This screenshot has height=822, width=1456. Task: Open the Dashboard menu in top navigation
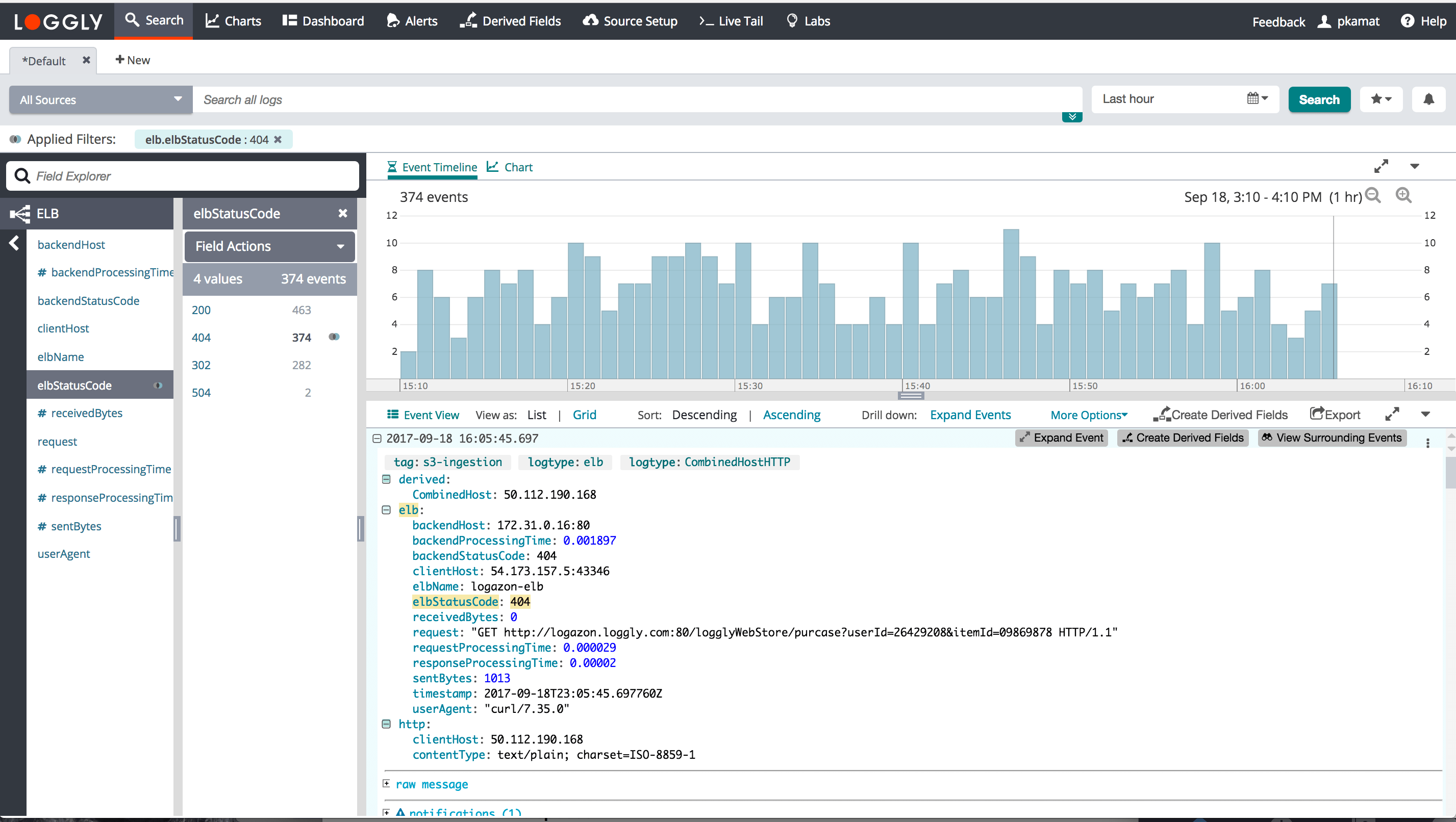323,21
